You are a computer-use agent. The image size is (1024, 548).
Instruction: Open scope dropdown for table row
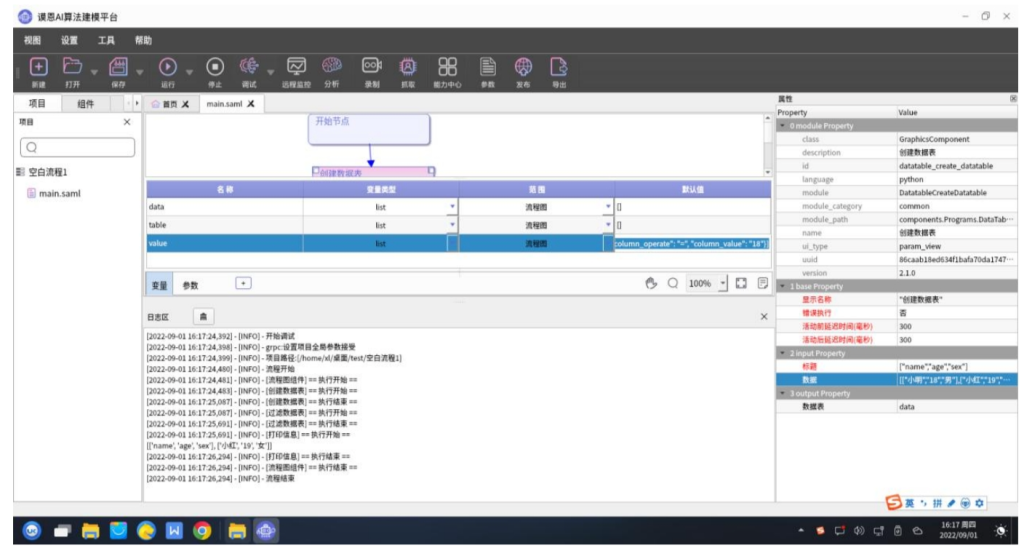click(x=608, y=225)
